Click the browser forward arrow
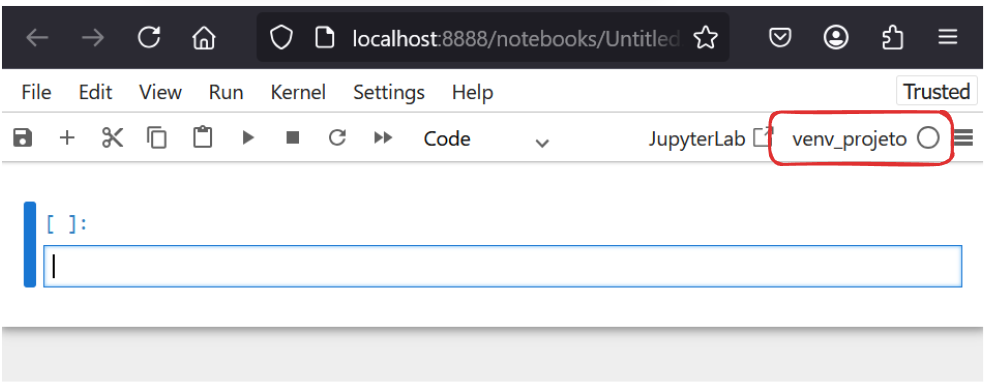 [x=93, y=38]
